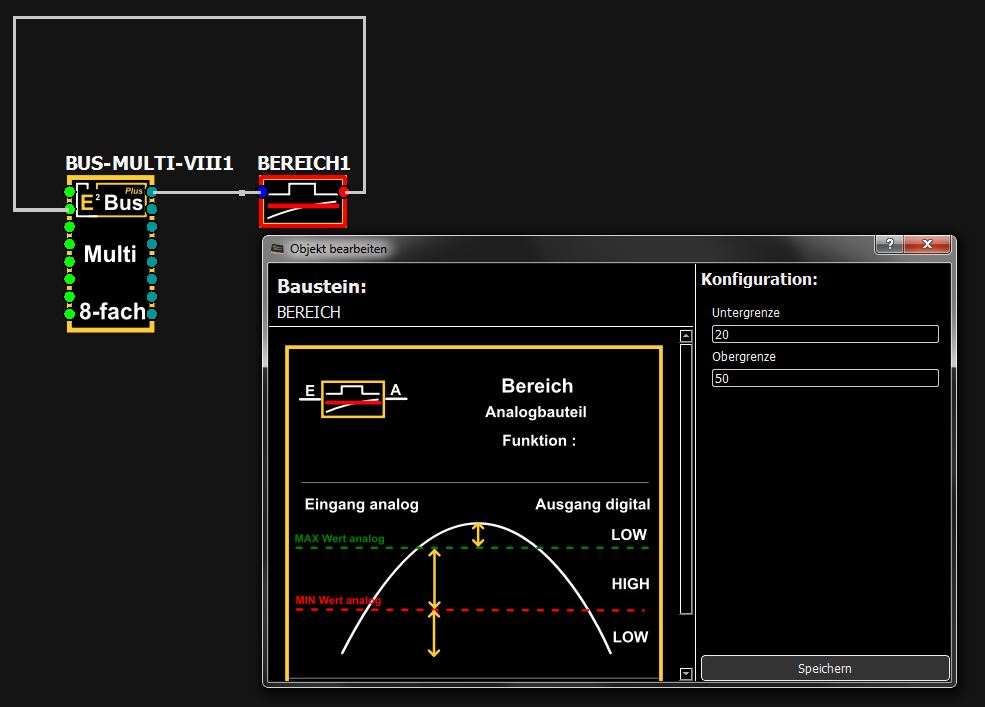Focus the Obergrenze input field
Image resolution: width=985 pixels, height=707 pixels.
[824, 378]
